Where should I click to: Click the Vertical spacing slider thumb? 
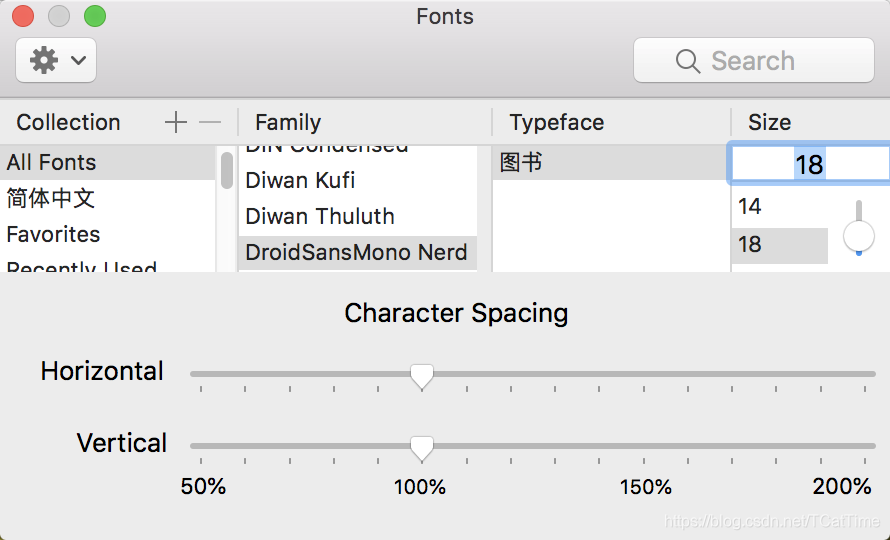[422, 447]
